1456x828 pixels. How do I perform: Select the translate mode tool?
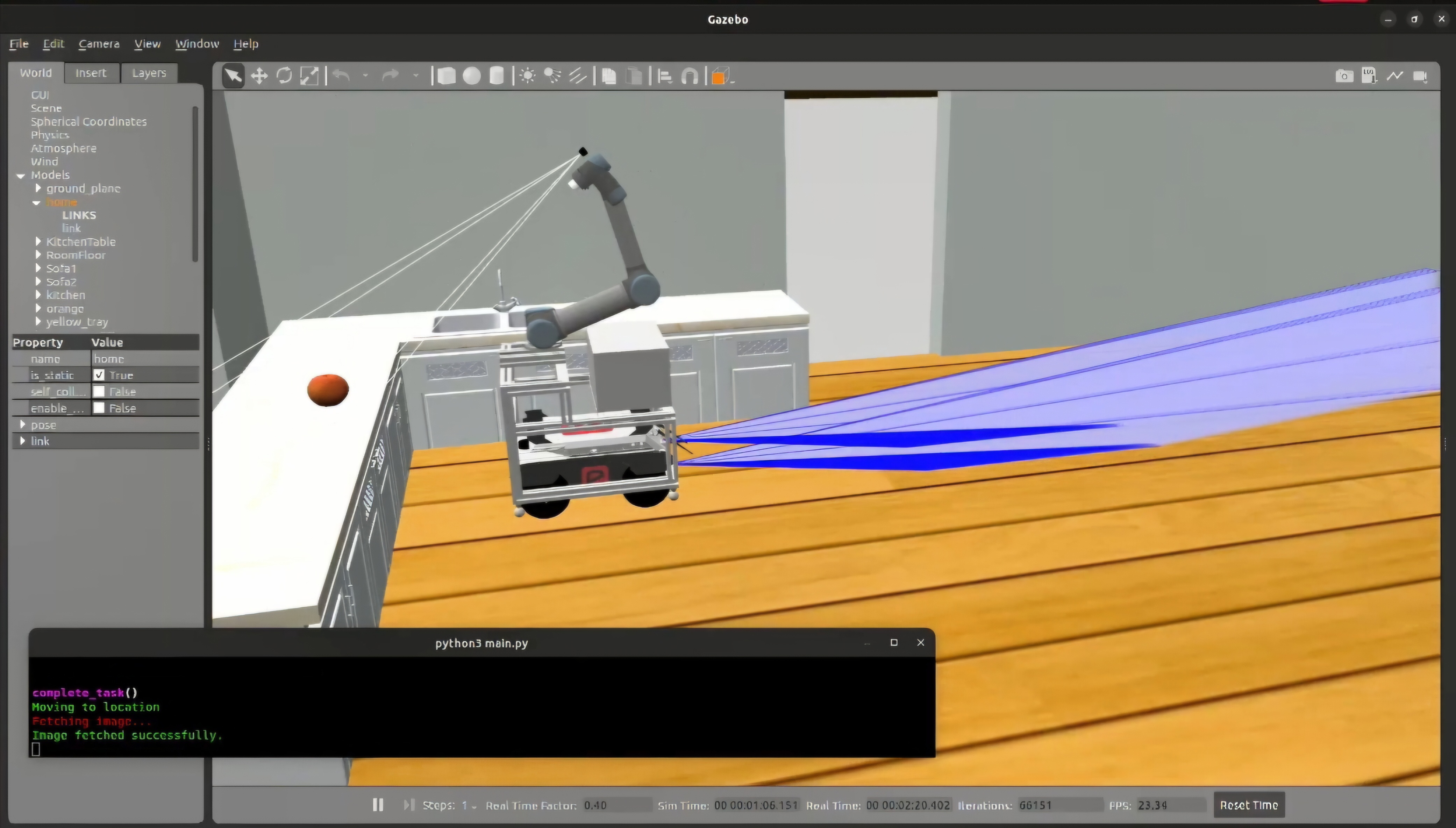tap(259, 76)
